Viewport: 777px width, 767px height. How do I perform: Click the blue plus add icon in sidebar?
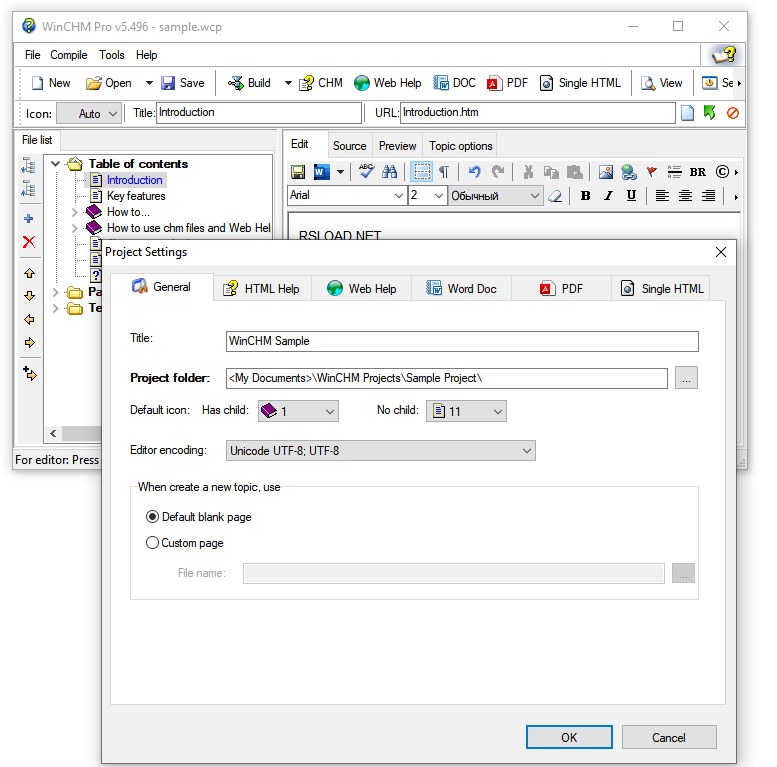click(29, 219)
